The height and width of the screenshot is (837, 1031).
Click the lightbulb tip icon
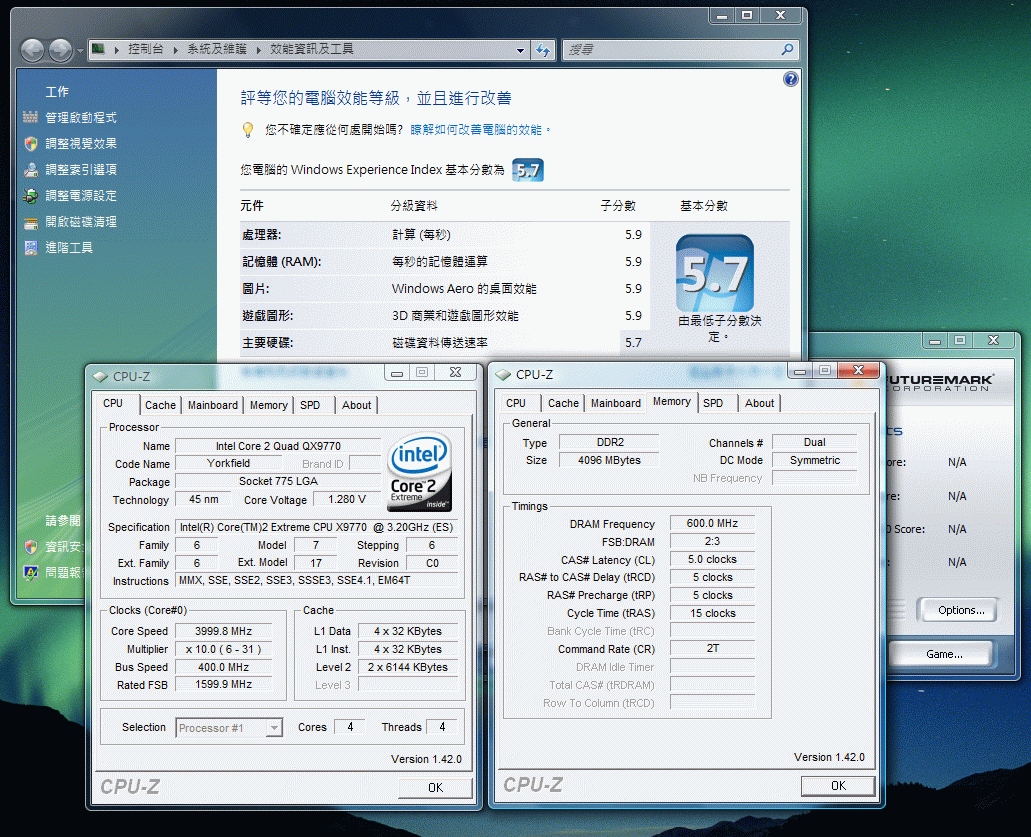coord(248,130)
